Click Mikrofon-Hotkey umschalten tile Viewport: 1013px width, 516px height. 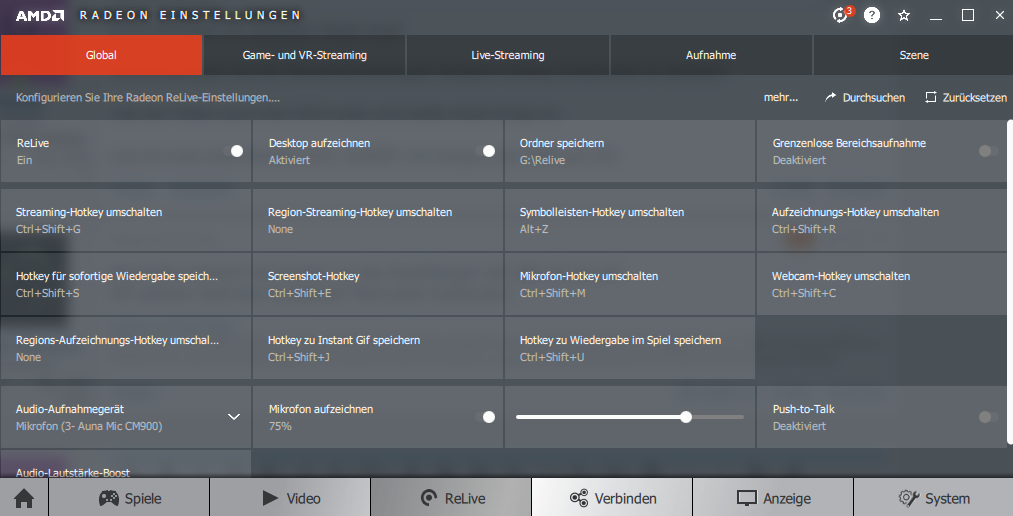(630, 284)
